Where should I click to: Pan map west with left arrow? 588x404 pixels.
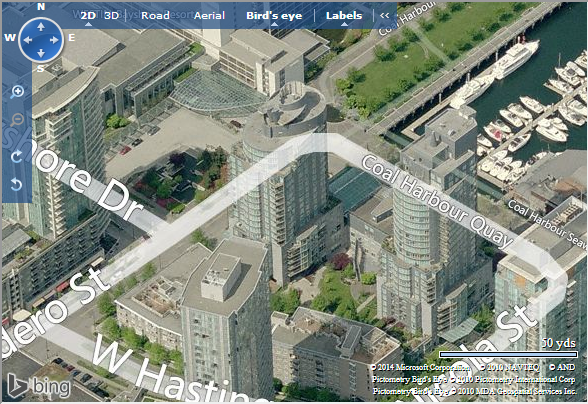[27, 40]
